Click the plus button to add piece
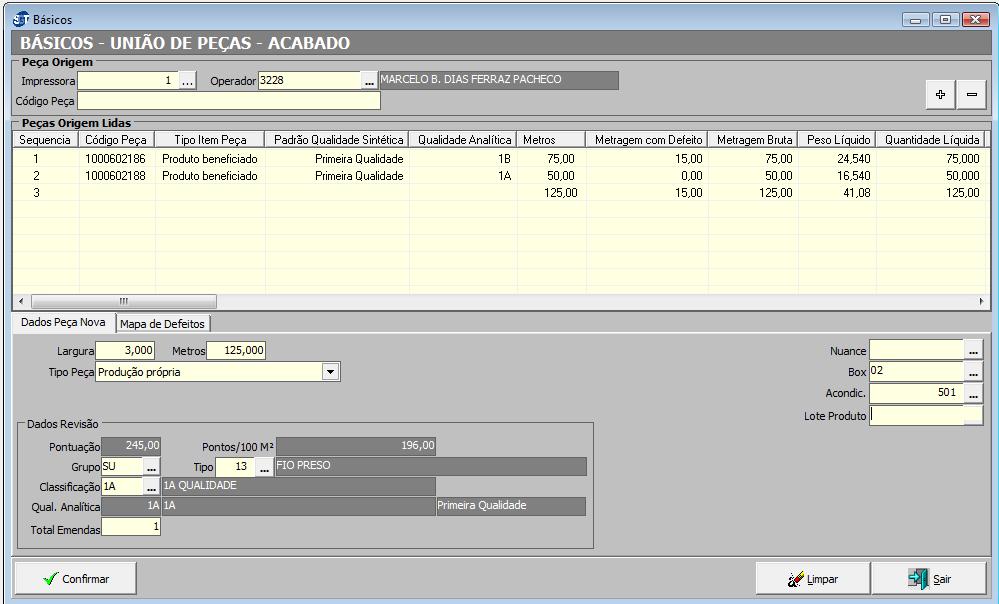Viewport: 999px width, 604px height. (940, 94)
